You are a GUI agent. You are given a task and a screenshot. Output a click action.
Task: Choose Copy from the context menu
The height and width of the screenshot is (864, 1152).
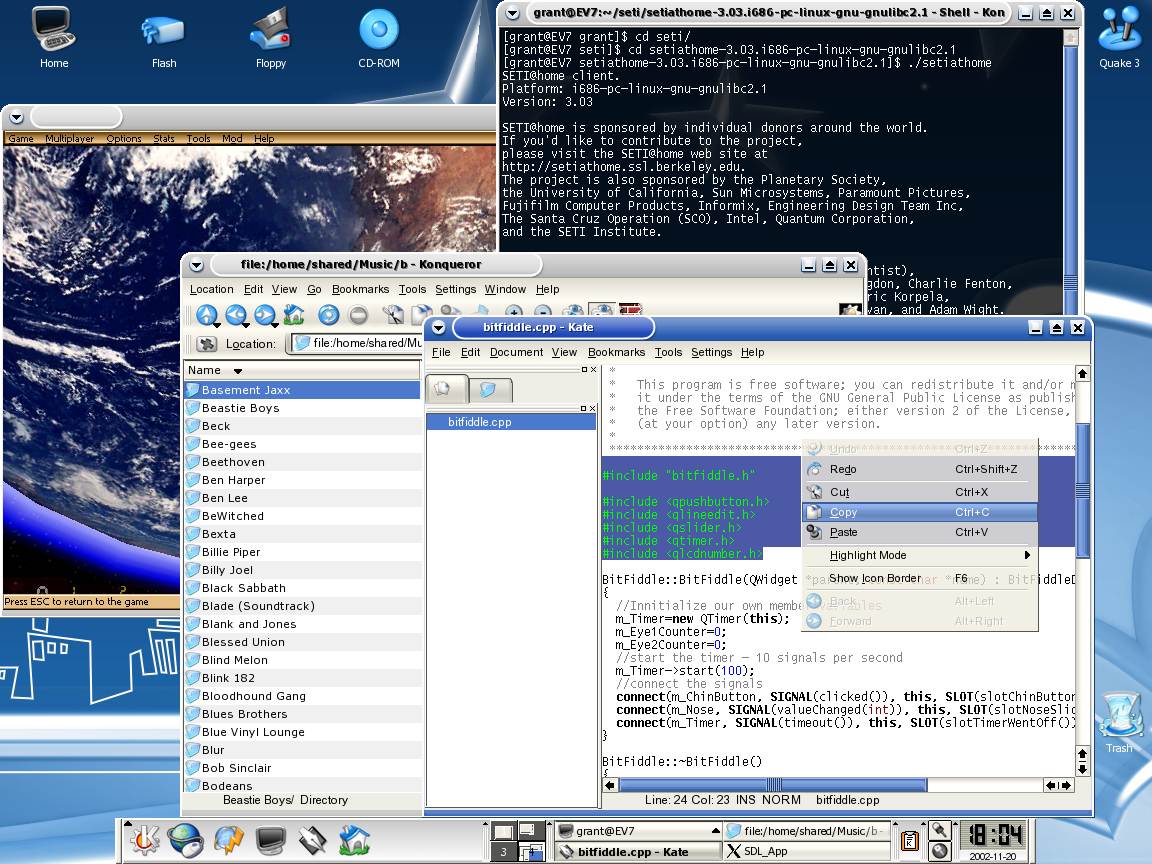(920, 512)
